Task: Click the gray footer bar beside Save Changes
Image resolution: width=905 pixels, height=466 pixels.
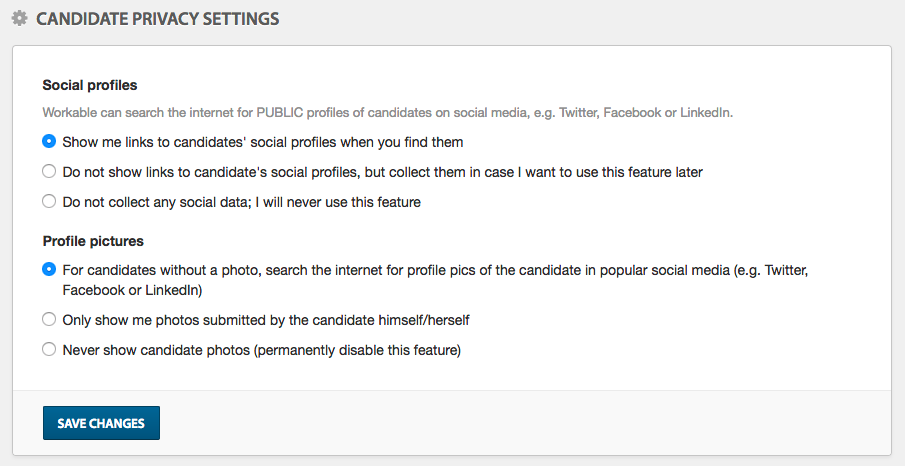Action: pyautogui.click(x=525, y=423)
